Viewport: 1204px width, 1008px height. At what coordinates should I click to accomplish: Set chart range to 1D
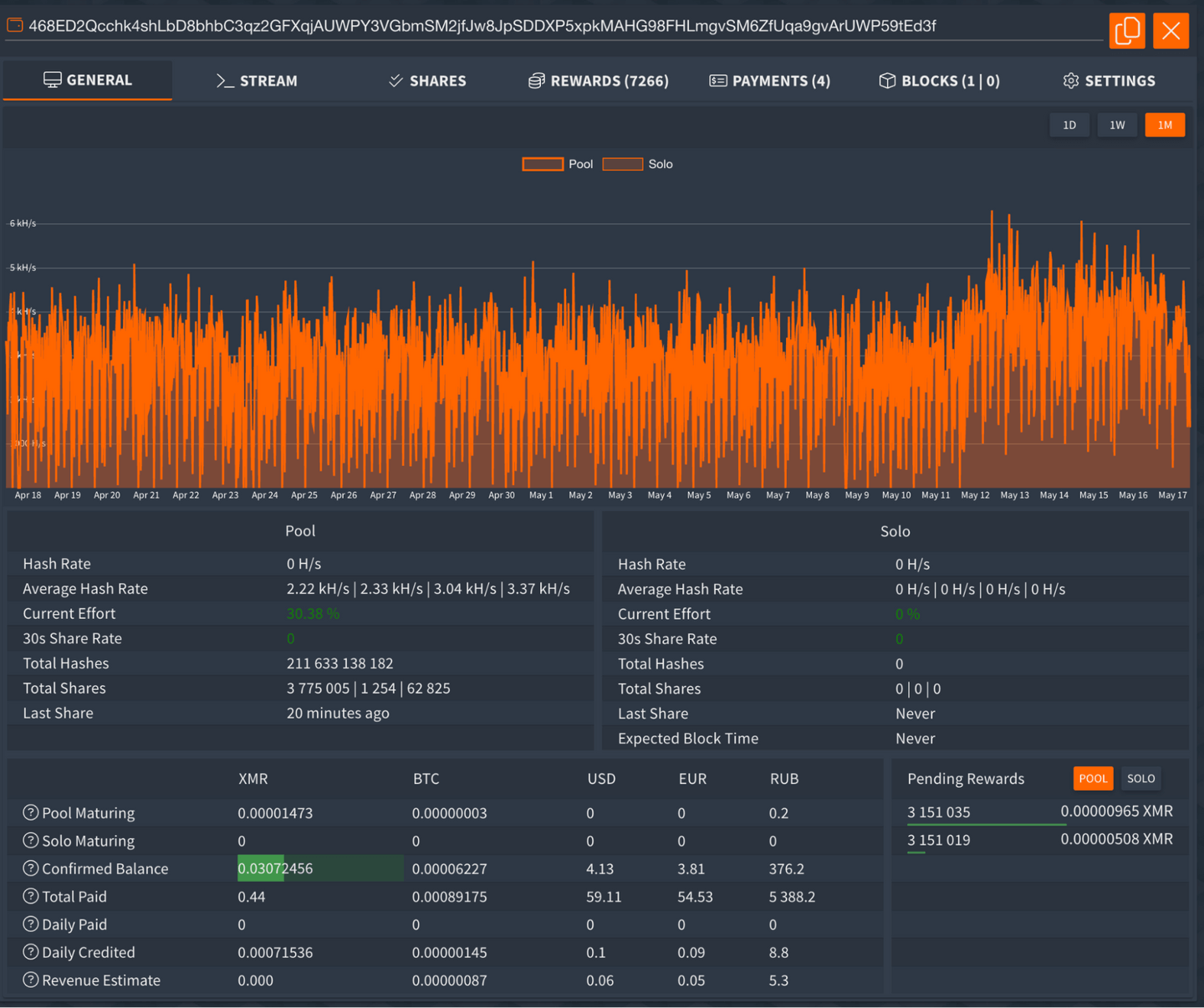tap(1069, 125)
